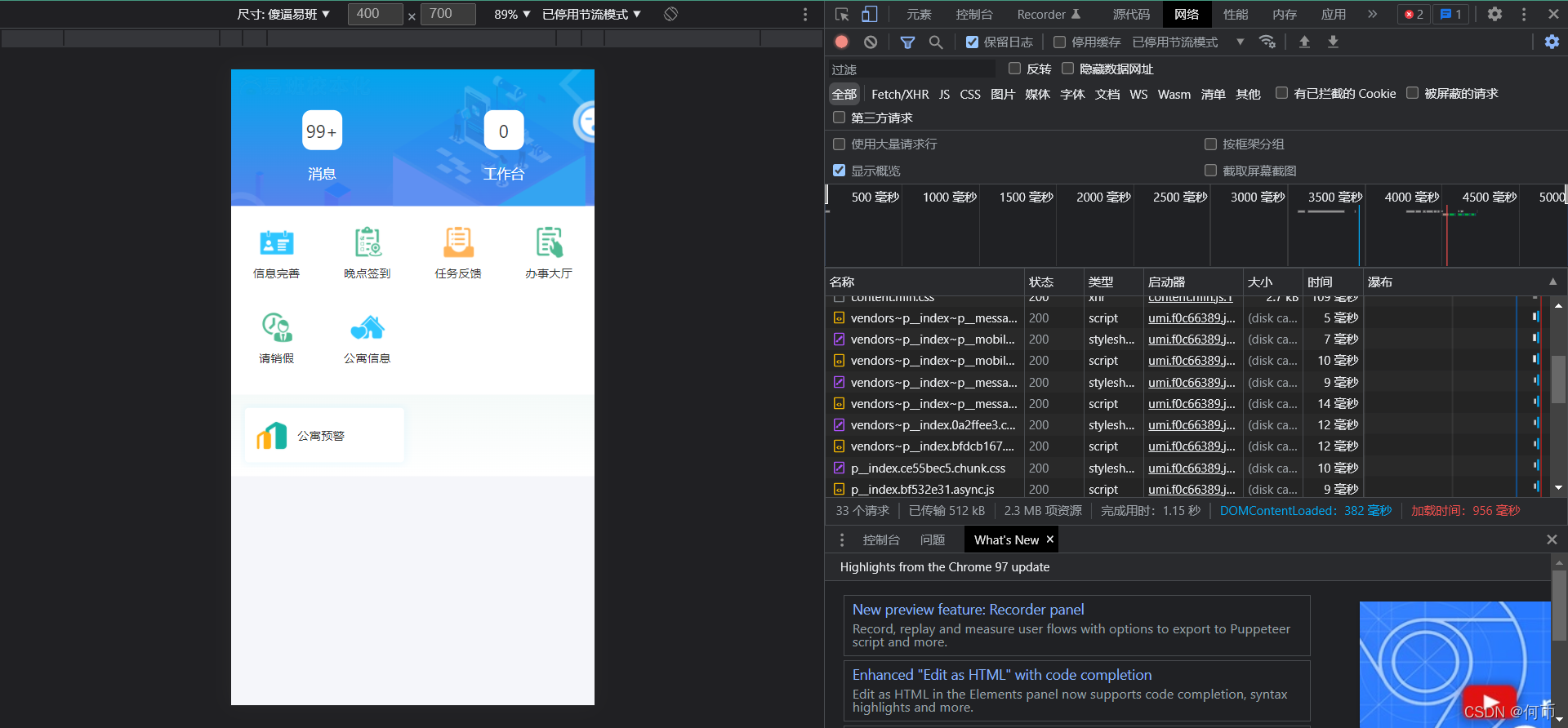Screen dimensions: 1568x728
Task: Open the 问题 drawer tab
Action: (933, 539)
